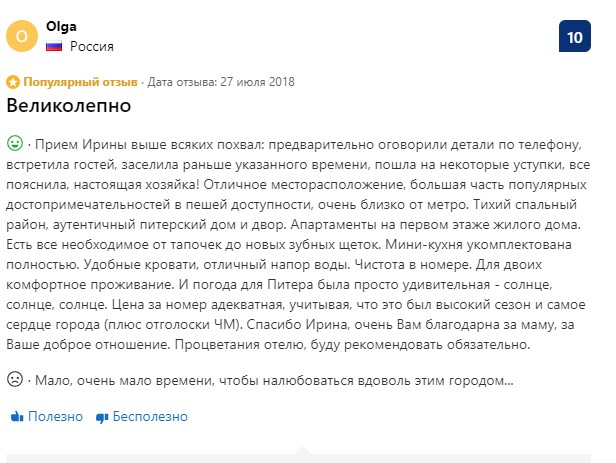Click the blue score badge showing 10

pyautogui.click(x=574, y=36)
